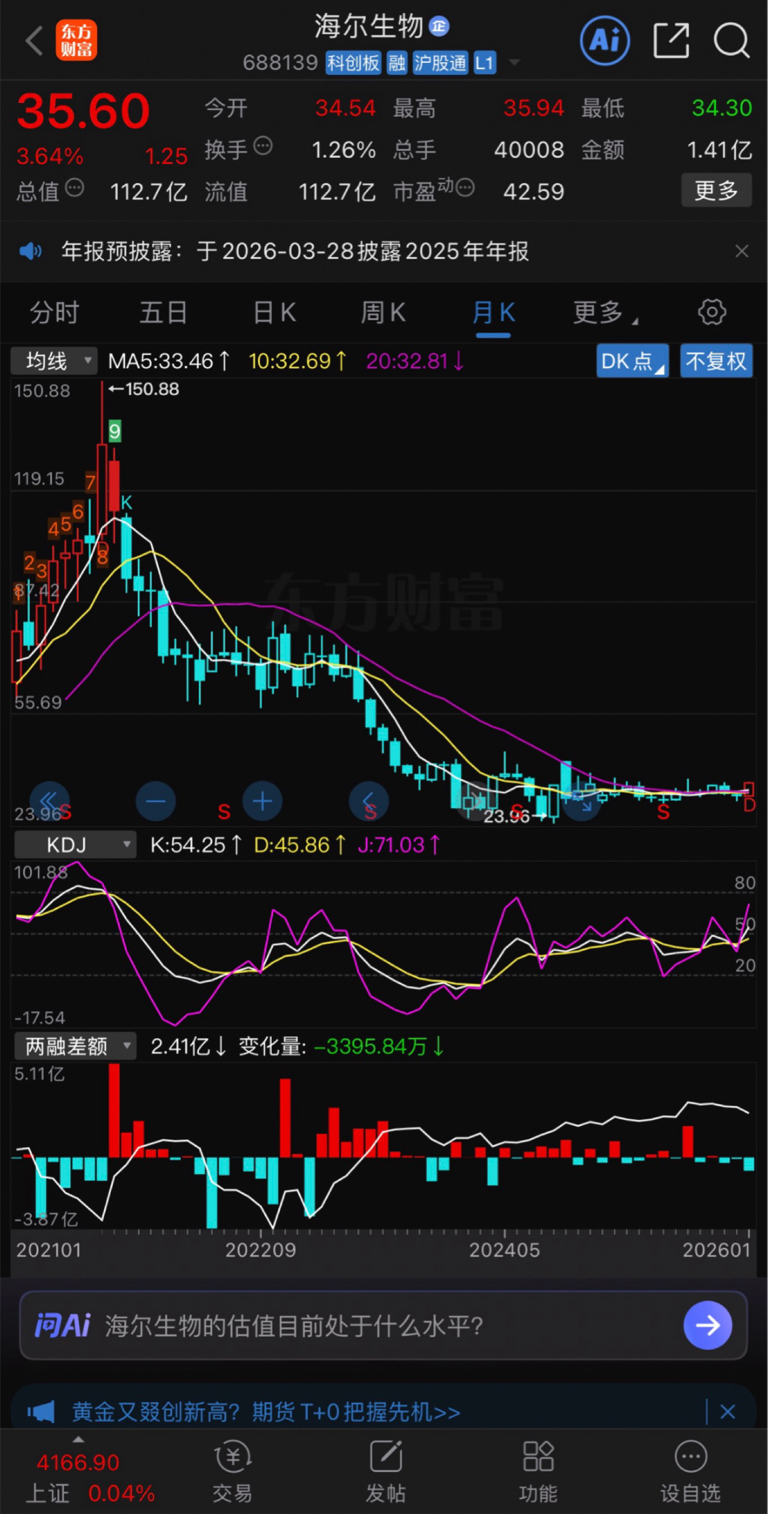Select the 月K chart tab

(493, 313)
